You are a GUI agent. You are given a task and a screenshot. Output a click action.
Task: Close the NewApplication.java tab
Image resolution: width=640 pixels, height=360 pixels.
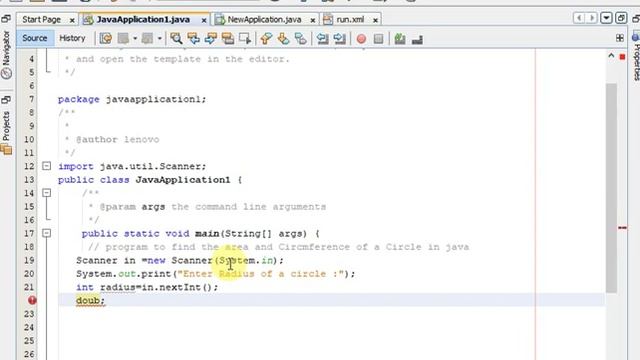(313, 20)
